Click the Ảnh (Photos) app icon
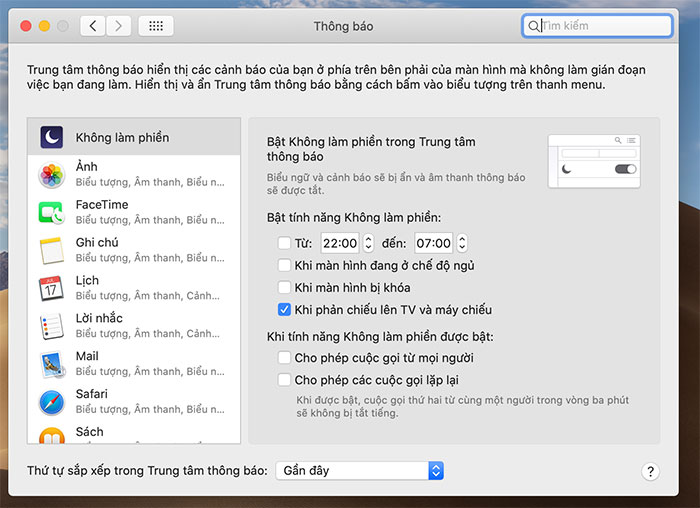This screenshot has height=508, width=700. [52, 175]
